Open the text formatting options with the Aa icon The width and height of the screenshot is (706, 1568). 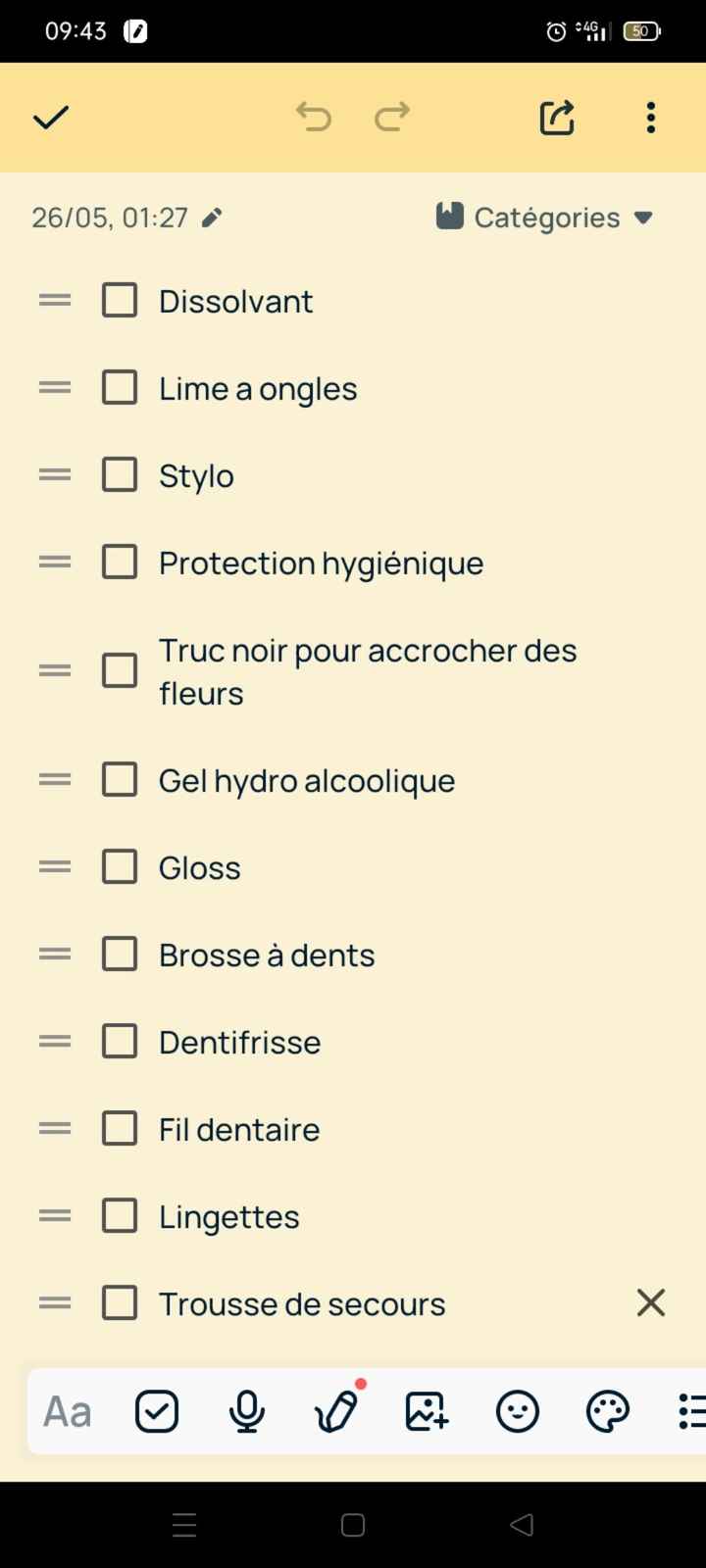[65, 1411]
